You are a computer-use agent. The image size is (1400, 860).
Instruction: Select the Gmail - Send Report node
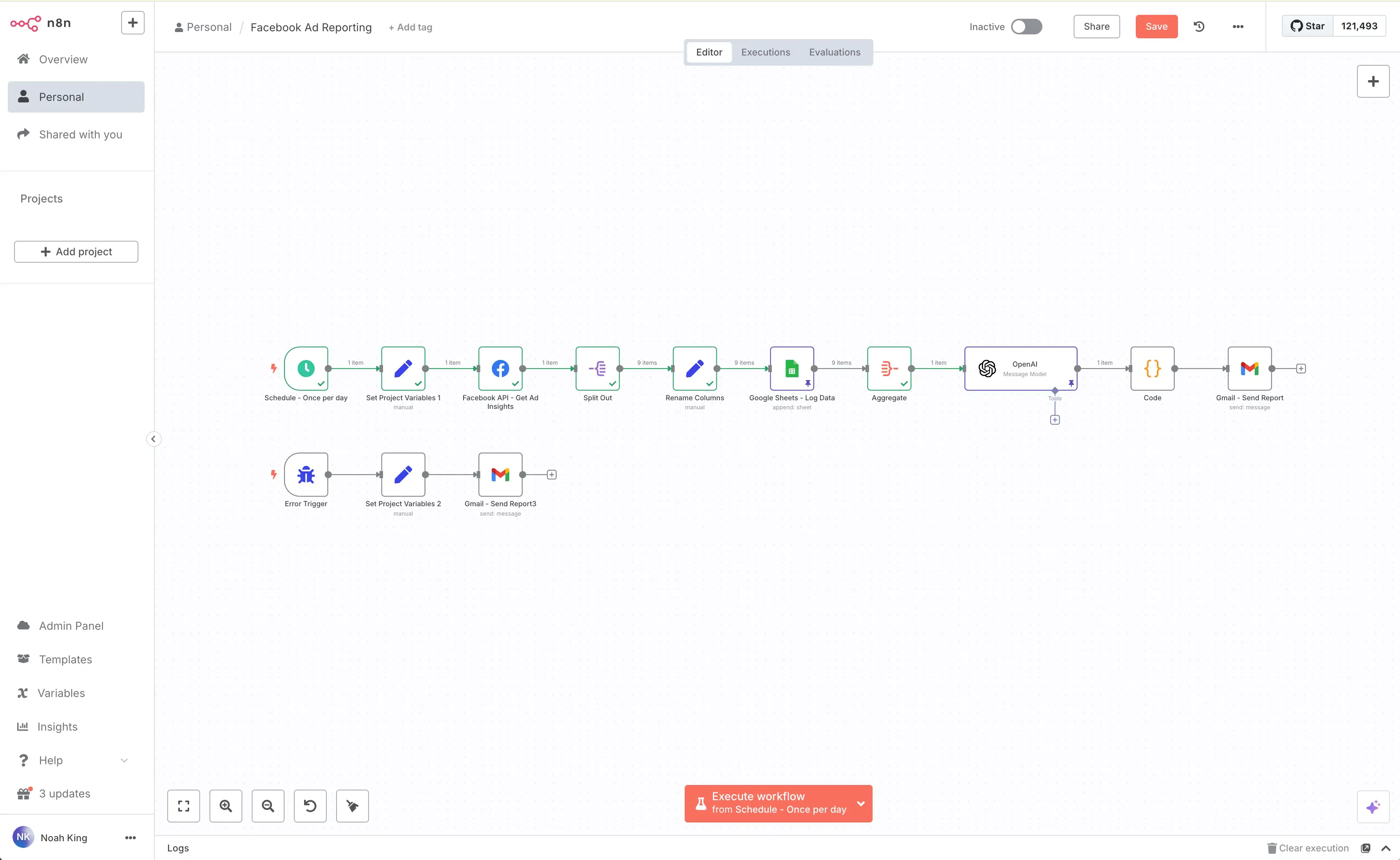click(x=1250, y=369)
